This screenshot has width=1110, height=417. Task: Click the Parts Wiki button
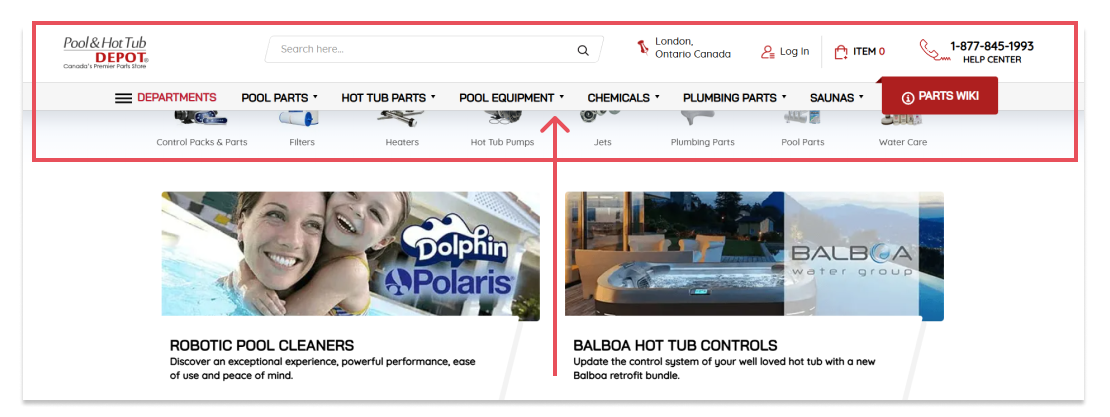[x=939, y=96]
